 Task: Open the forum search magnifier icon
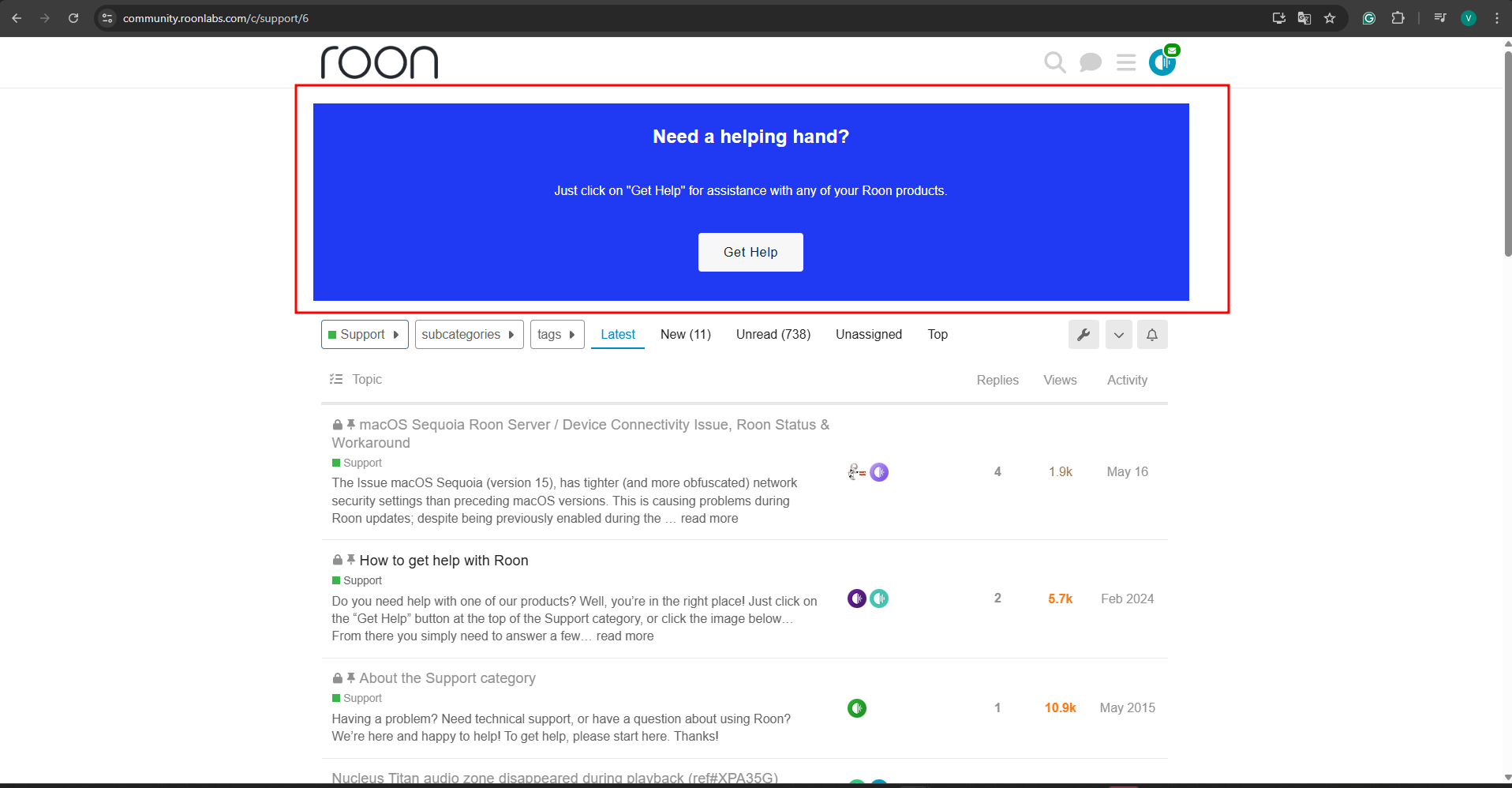pyautogui.click(x=1054, y=62)
